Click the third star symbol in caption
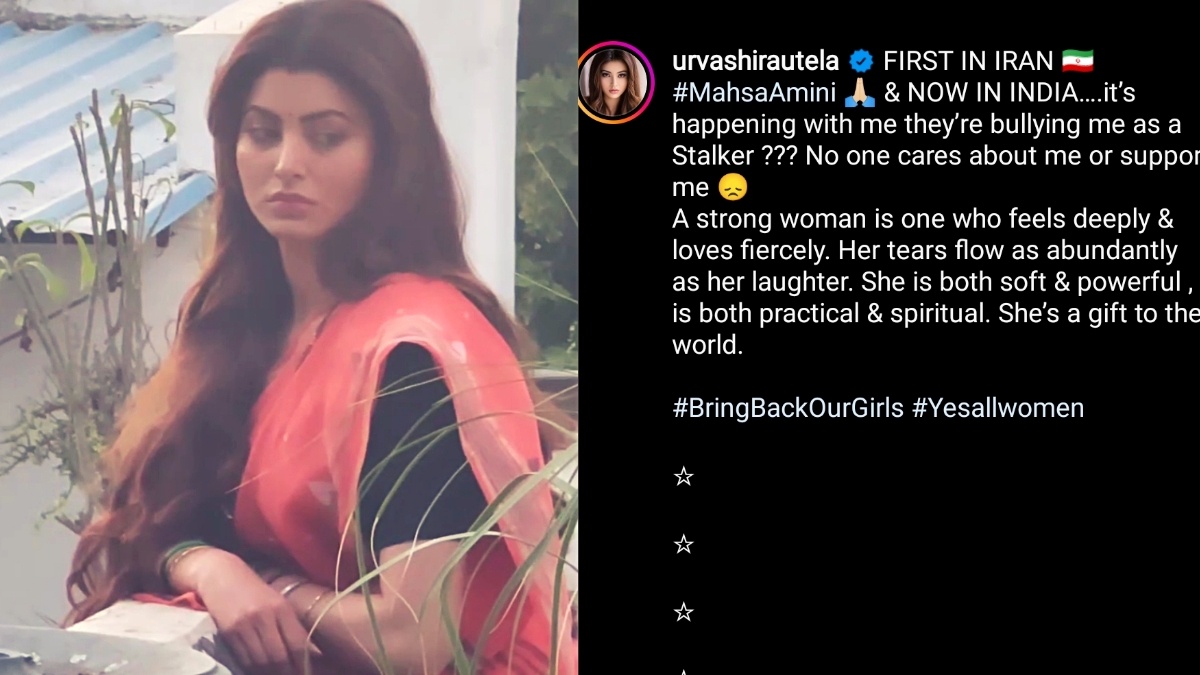The height and width of the screenshot is (675, 1200). (x=683, y=612)
